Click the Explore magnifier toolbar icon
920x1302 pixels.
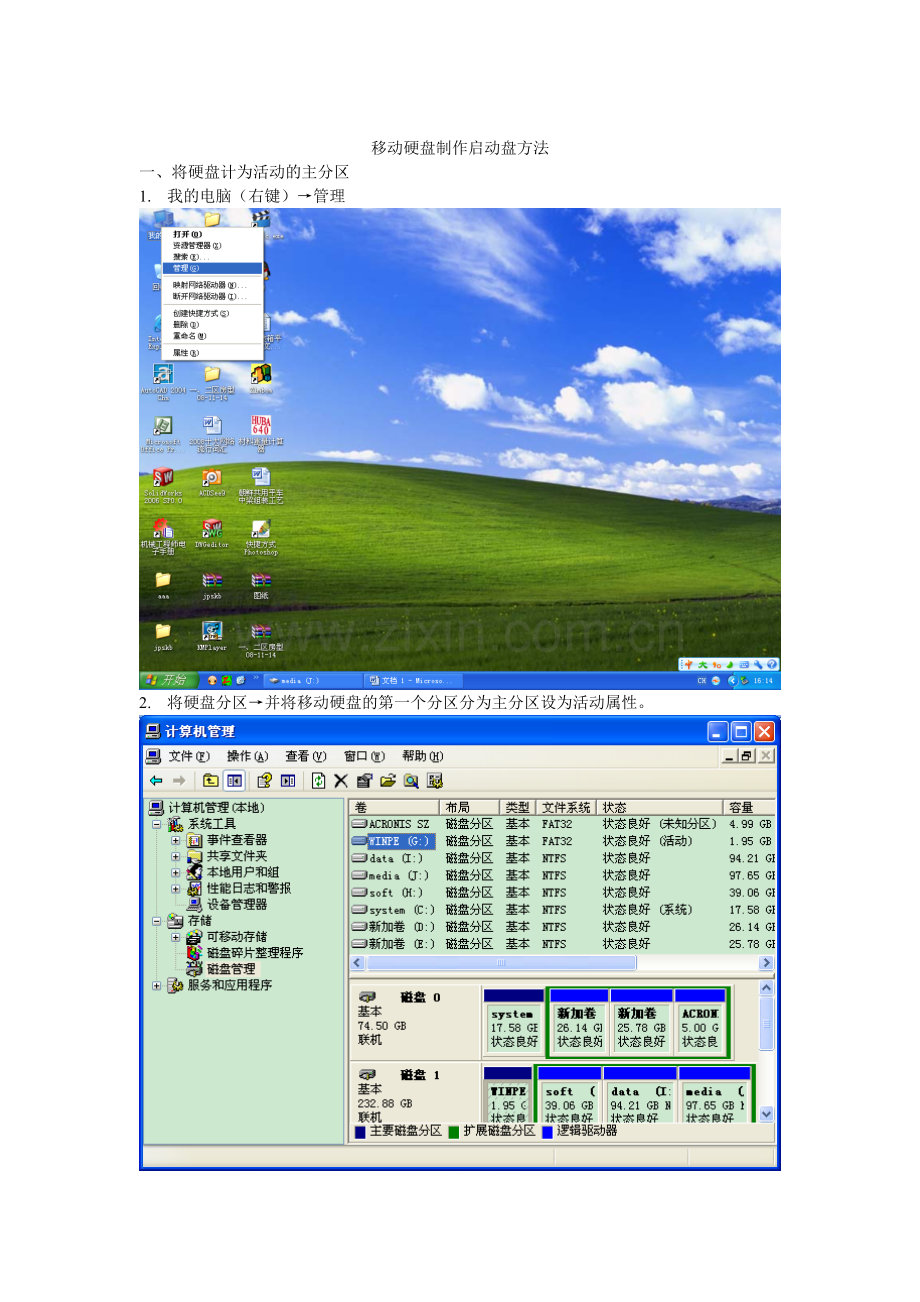410,781
